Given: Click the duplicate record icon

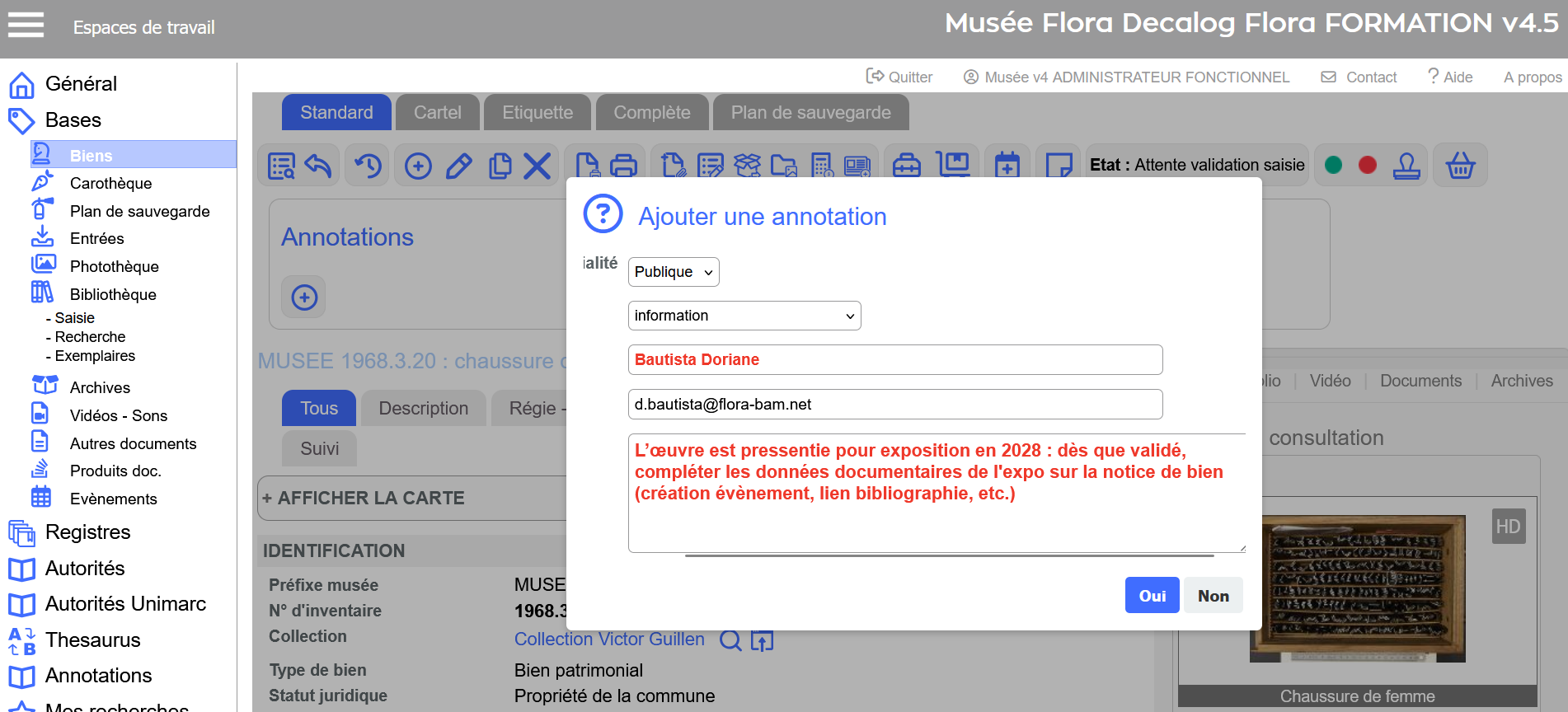Looking at the screenshot, I should tap(500, 166).
